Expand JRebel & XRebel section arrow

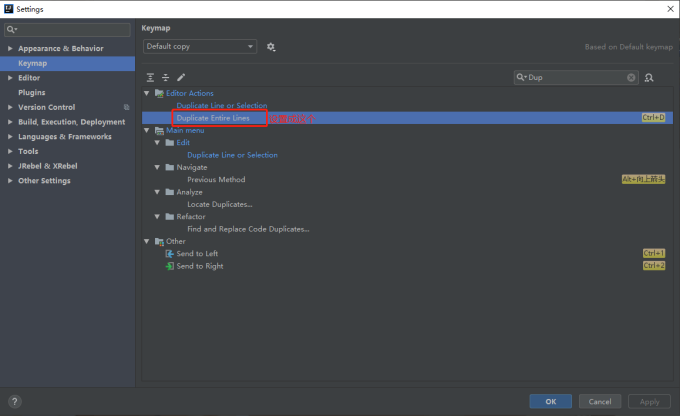click(x=10, y=166)
